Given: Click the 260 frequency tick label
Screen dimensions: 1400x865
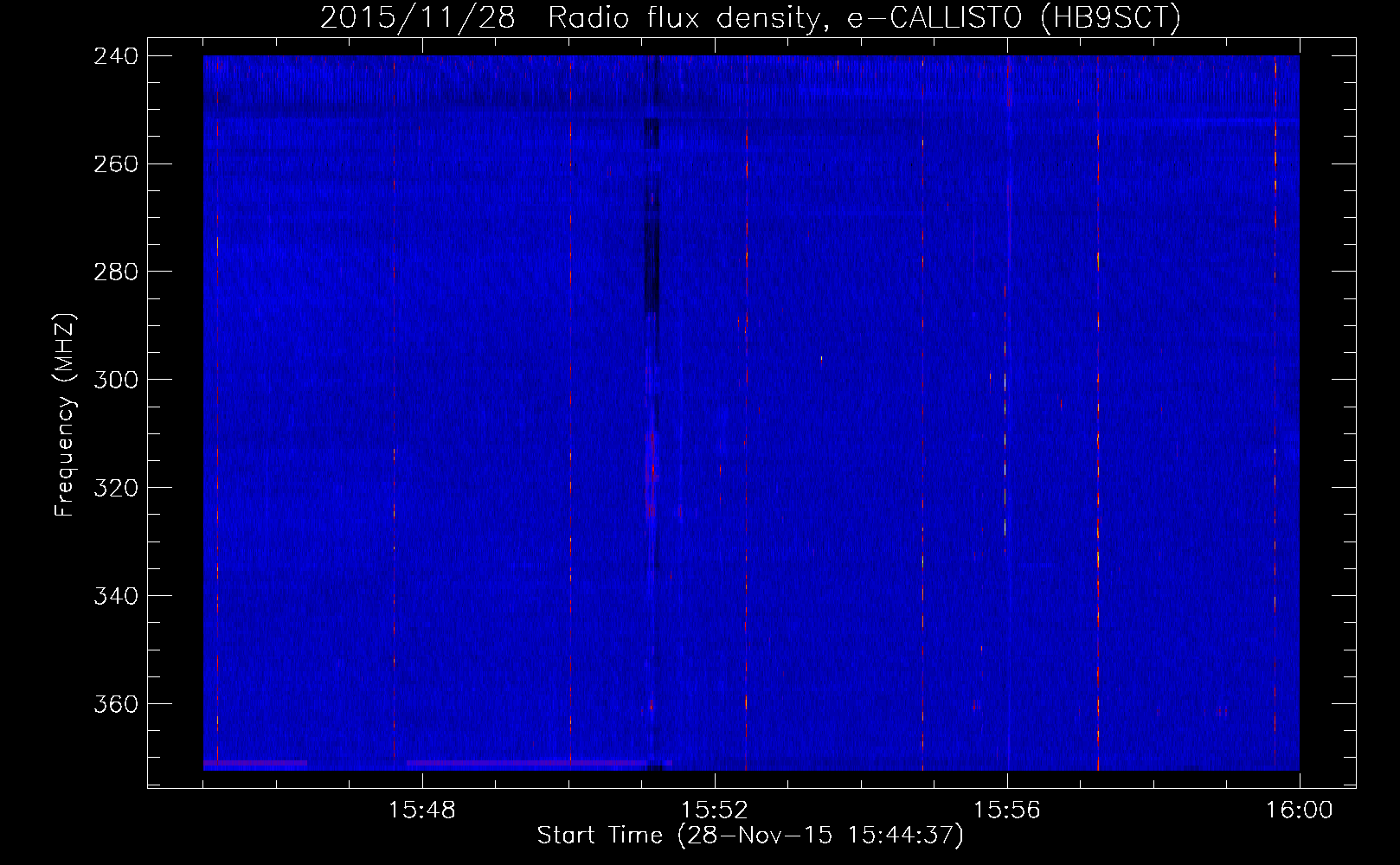Looking at the screenshot, I should pos(116,163).
